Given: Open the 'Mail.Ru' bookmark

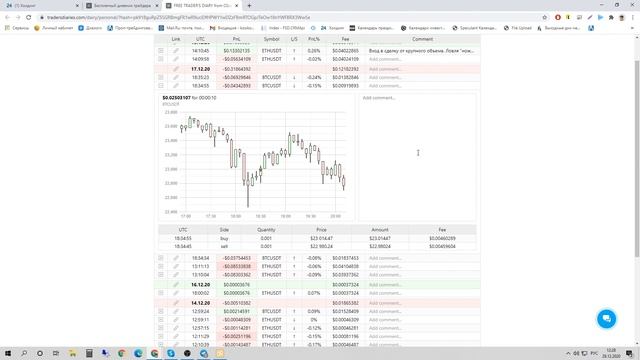Looking at the screenshot, I should (181, 28).
